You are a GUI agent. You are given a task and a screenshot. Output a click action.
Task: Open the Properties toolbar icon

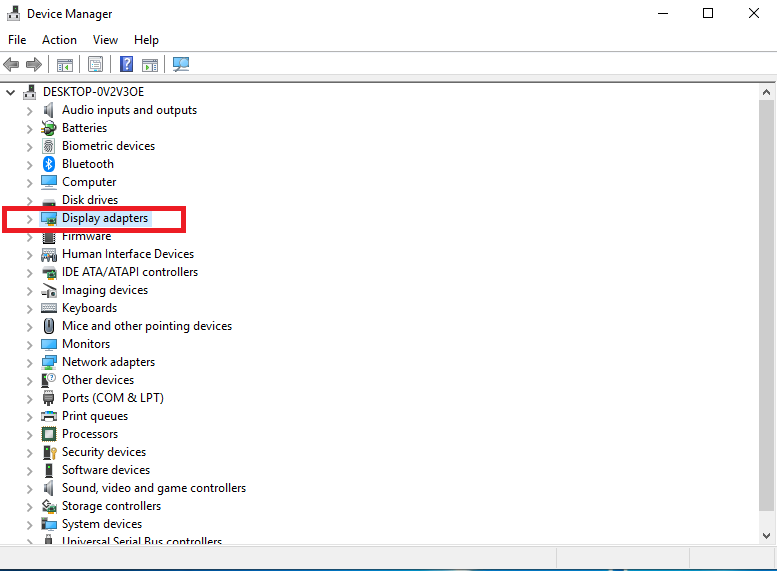(95, 65)
